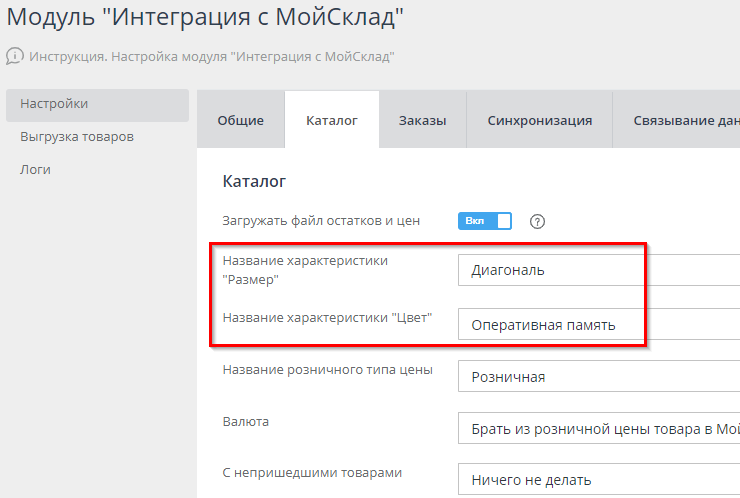Screen dimensions: 740x498
Task: Open the МойСклад module setup instruction link
Action: [212, 56]
